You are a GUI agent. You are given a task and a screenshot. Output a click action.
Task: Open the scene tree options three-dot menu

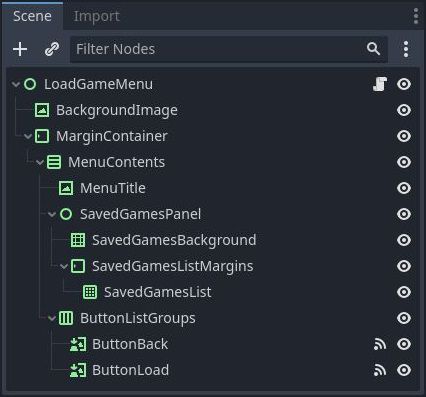click(406, 49)
